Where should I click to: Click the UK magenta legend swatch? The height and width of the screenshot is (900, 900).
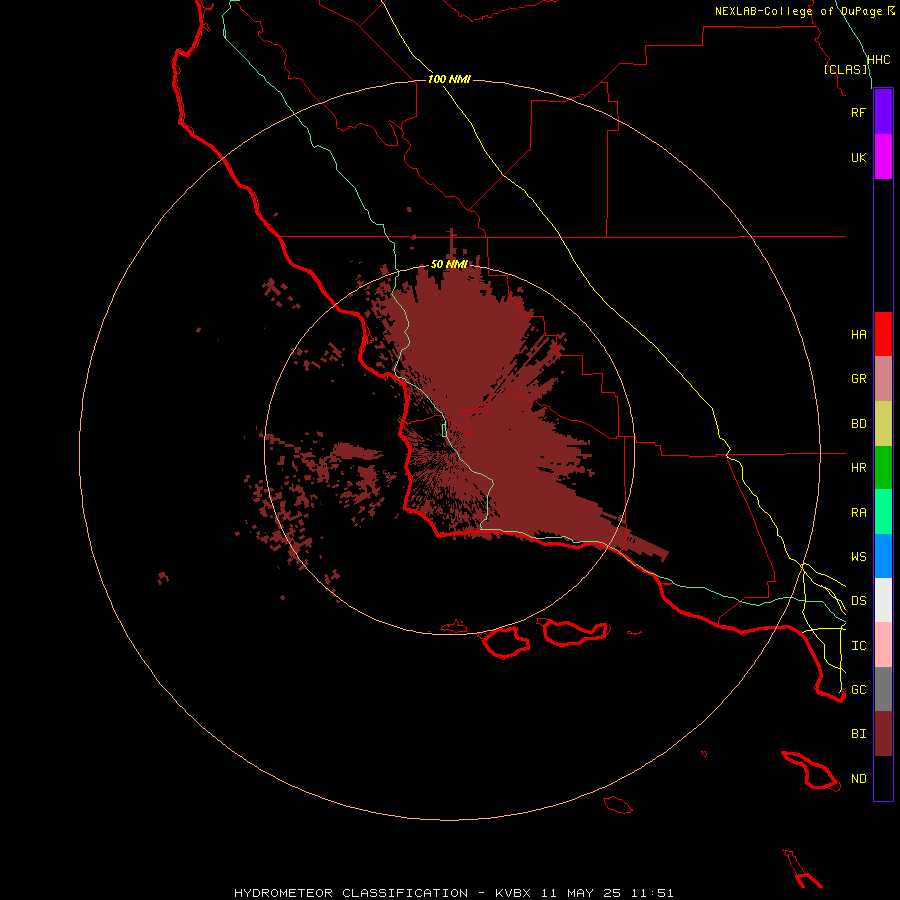pos(883,157)
